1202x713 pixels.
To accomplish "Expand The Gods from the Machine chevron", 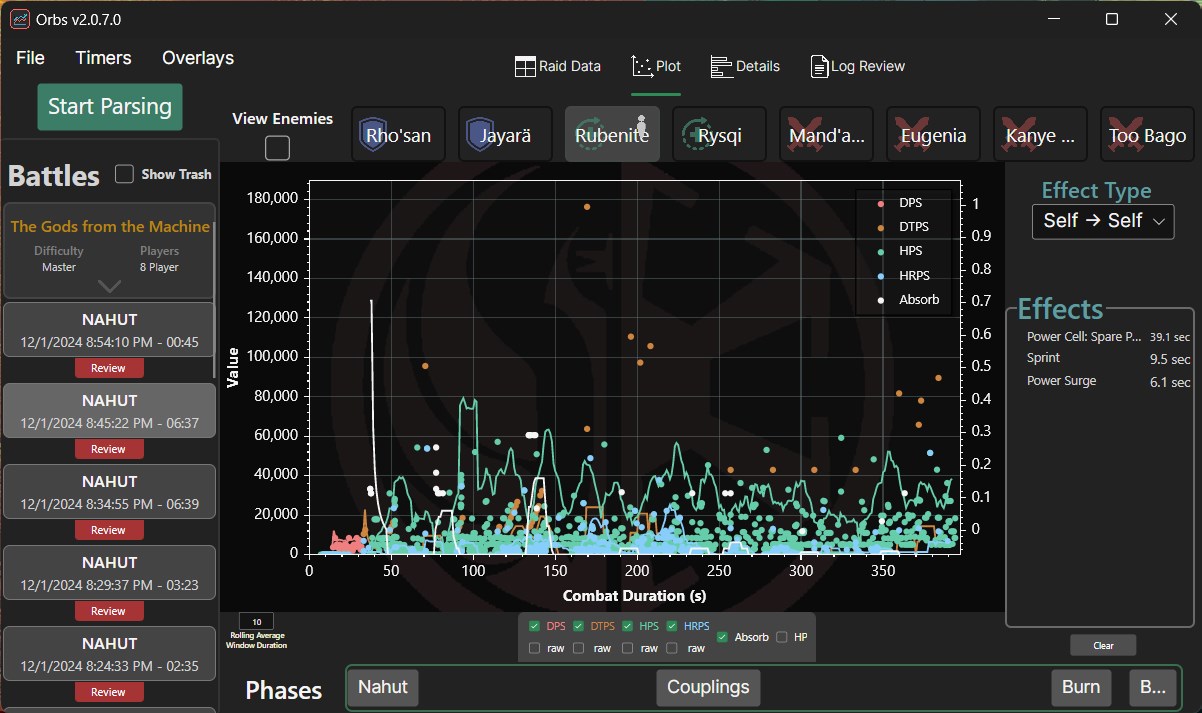I will (109, 286).
